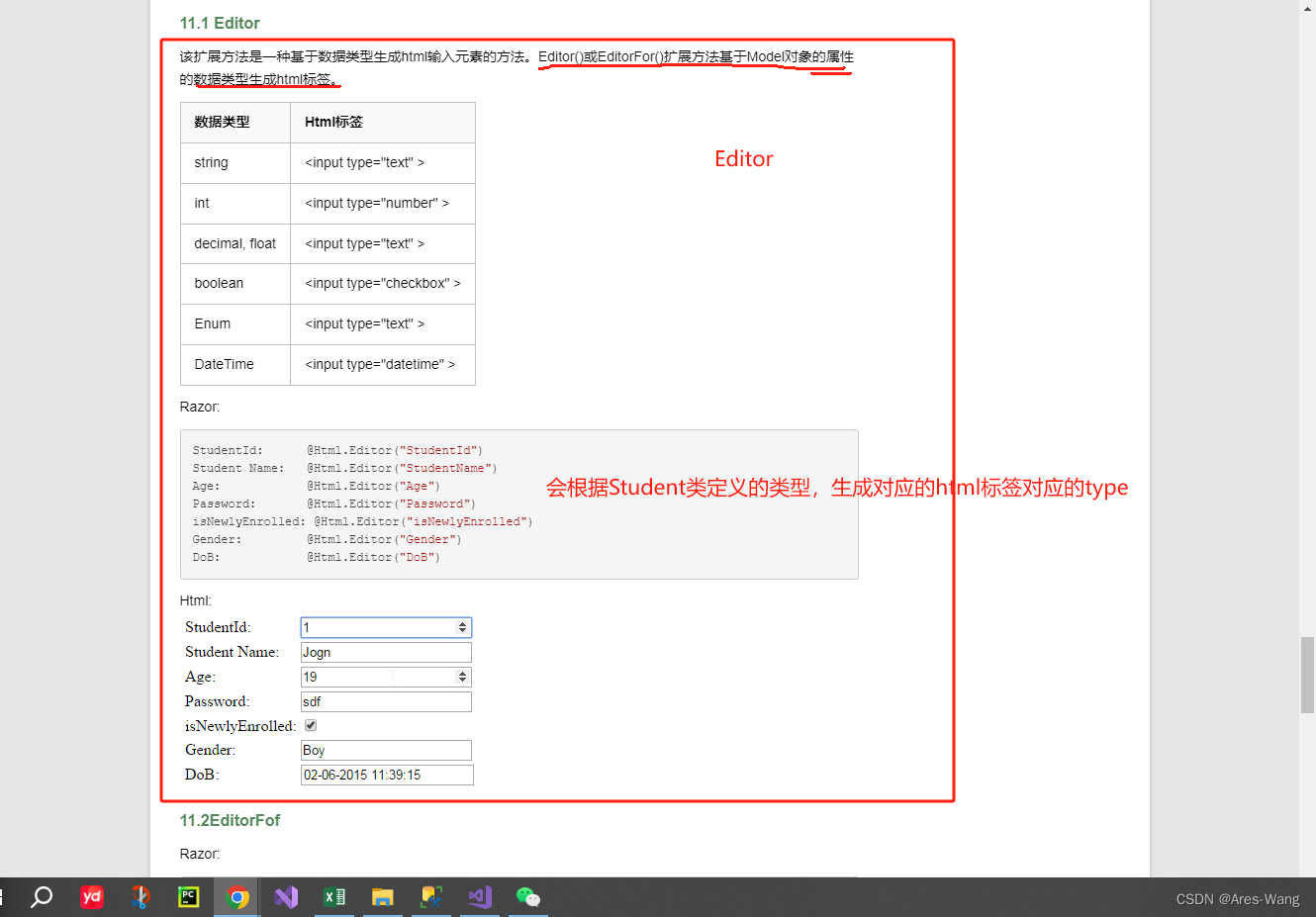The width and height of the screenshot is (1316, 917).
Task: Click the Gender field showing Boy
Action: [x=386, y=750]
